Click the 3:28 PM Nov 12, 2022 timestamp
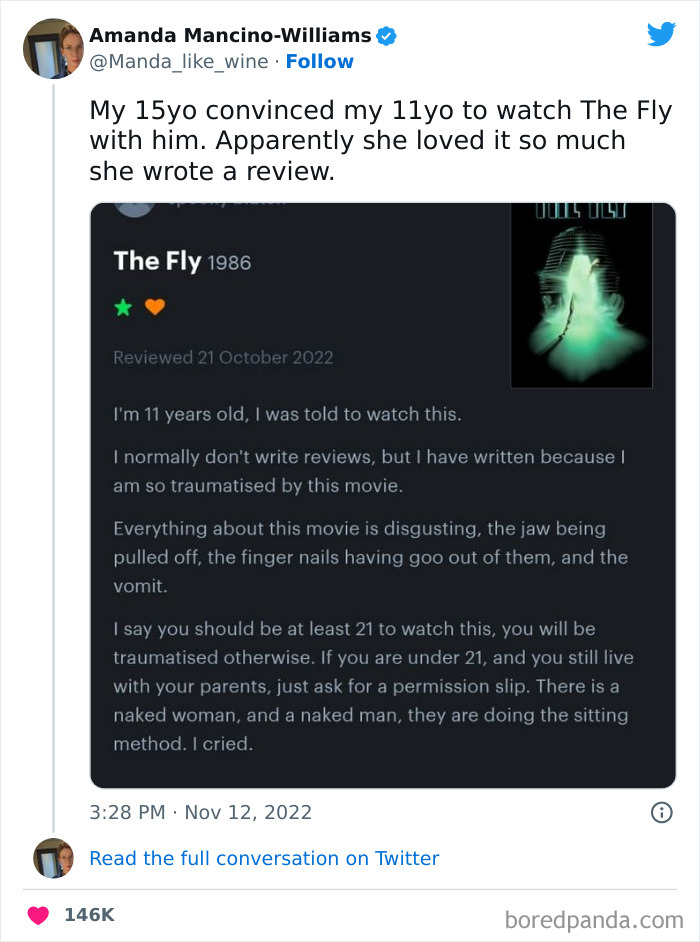The image size is (700, 942). tap(201, 812)
